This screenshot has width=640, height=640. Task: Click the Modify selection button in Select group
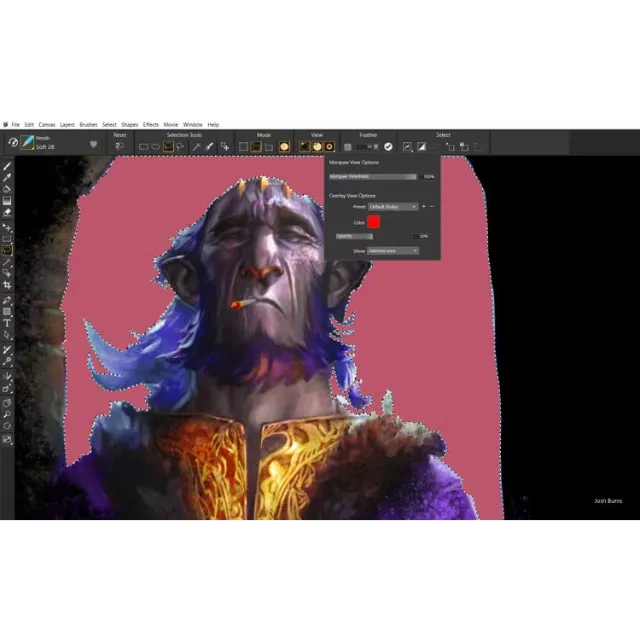pyautogui.click(x=407, y=147)
